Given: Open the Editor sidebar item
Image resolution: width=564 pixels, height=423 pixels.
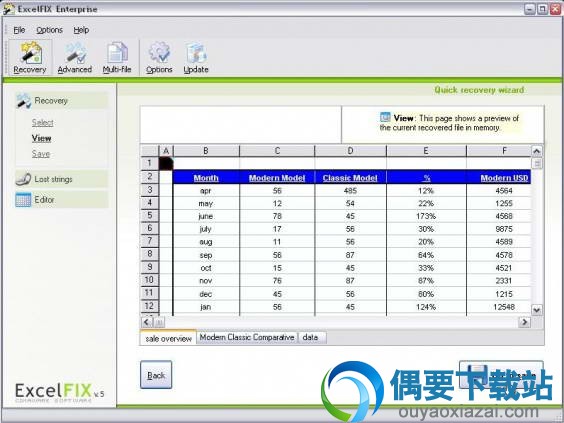Looking at the screenshot, I should pyautogui.click(x=62, y=200).
